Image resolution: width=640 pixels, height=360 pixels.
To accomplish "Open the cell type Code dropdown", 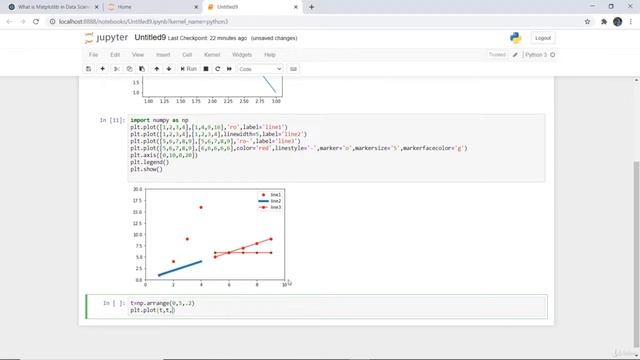I will click(x=260, y=69).
